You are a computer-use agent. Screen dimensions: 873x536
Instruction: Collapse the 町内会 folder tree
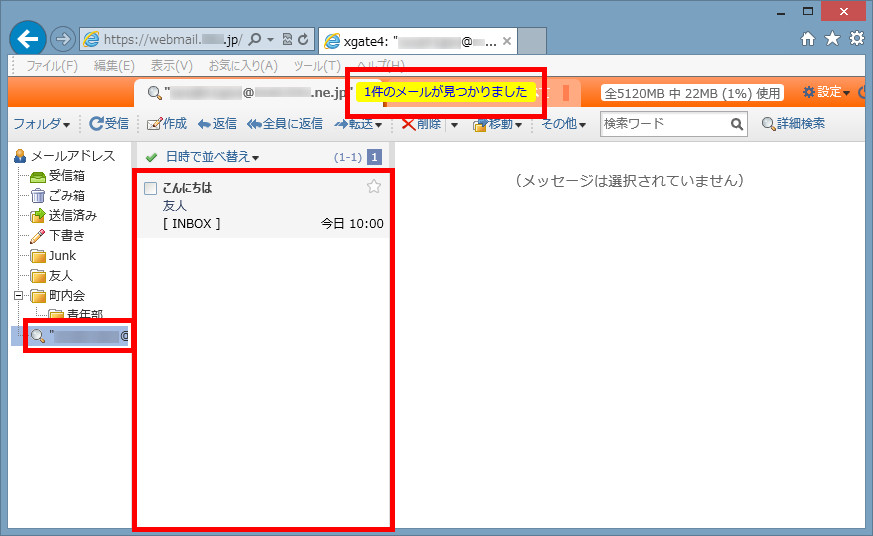(x=18, y=296)
